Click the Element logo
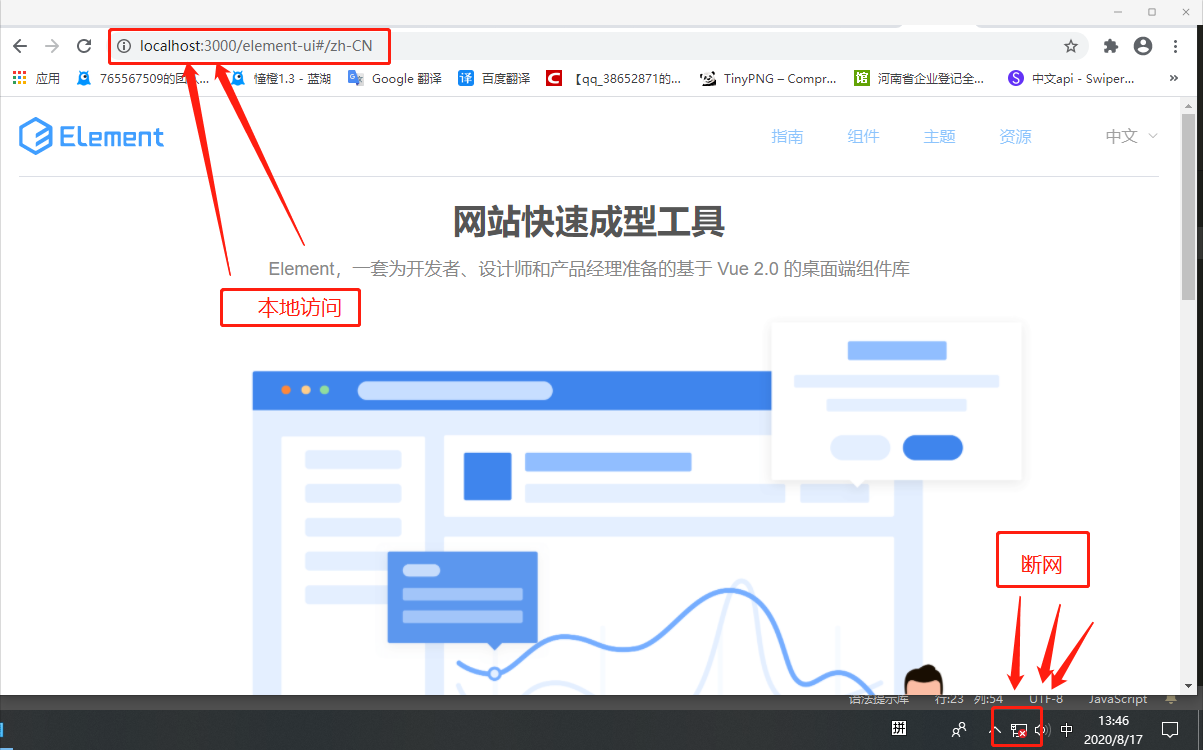Screen dimensions: 1203x750 click(x=92, y=136)
